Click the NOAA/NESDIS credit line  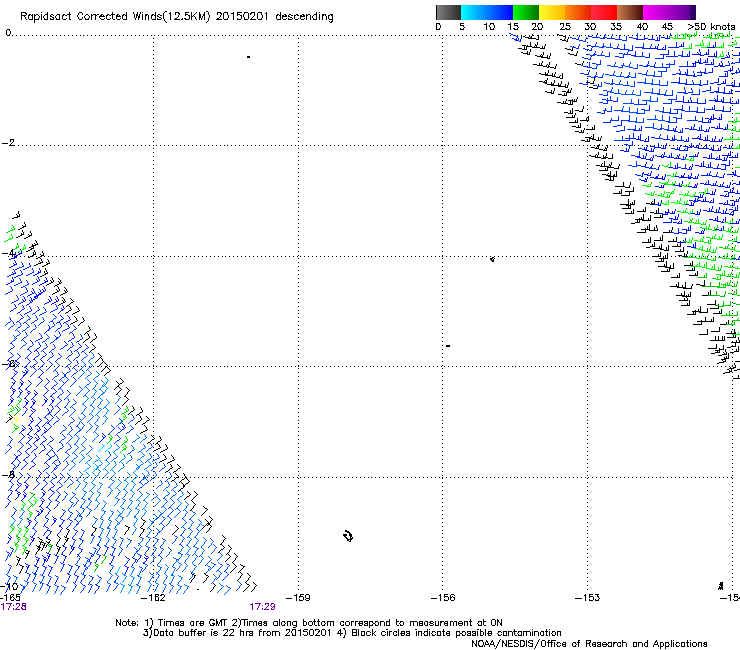pos(589,644)
